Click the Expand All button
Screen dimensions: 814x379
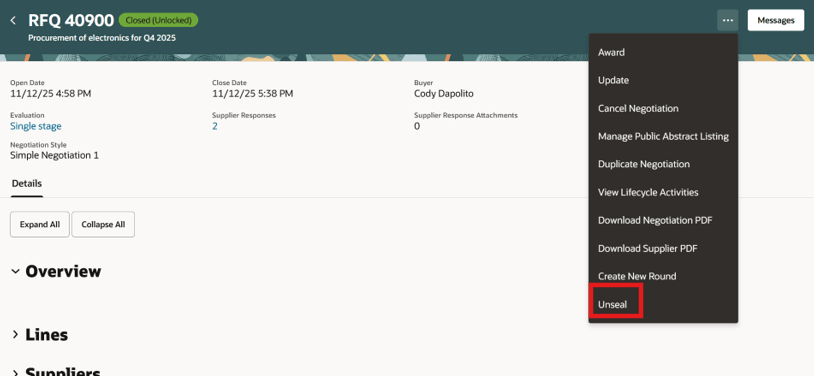pyautogui.click(x=40, y=224)
